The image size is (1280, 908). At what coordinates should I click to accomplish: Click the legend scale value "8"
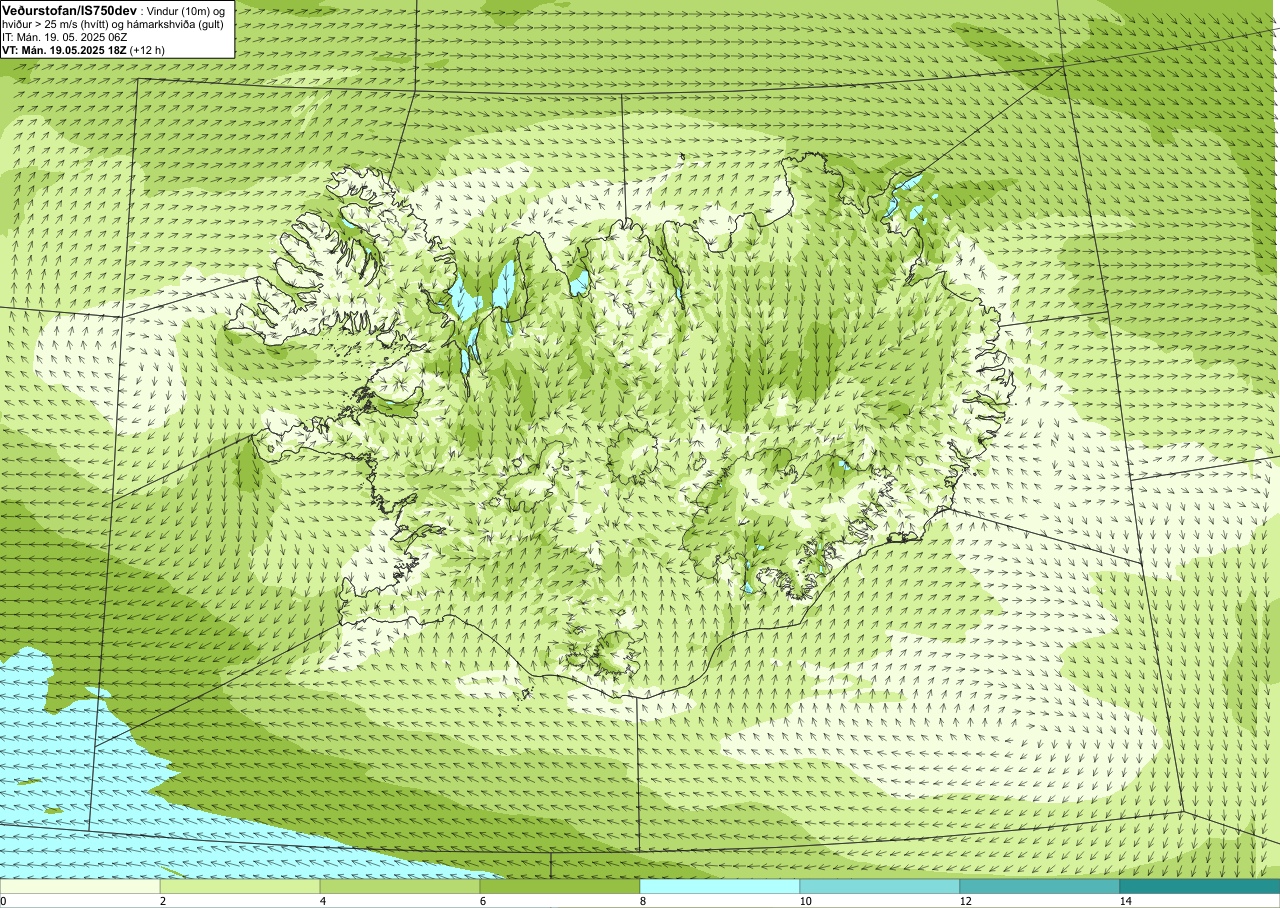pos(643,901)
